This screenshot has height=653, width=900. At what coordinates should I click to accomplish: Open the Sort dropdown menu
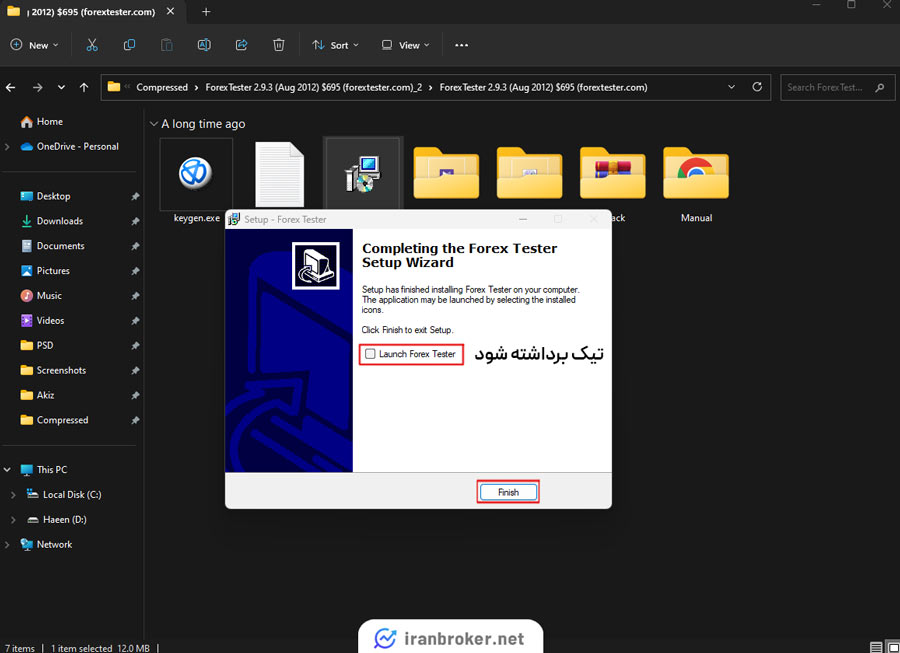(335, 45)
